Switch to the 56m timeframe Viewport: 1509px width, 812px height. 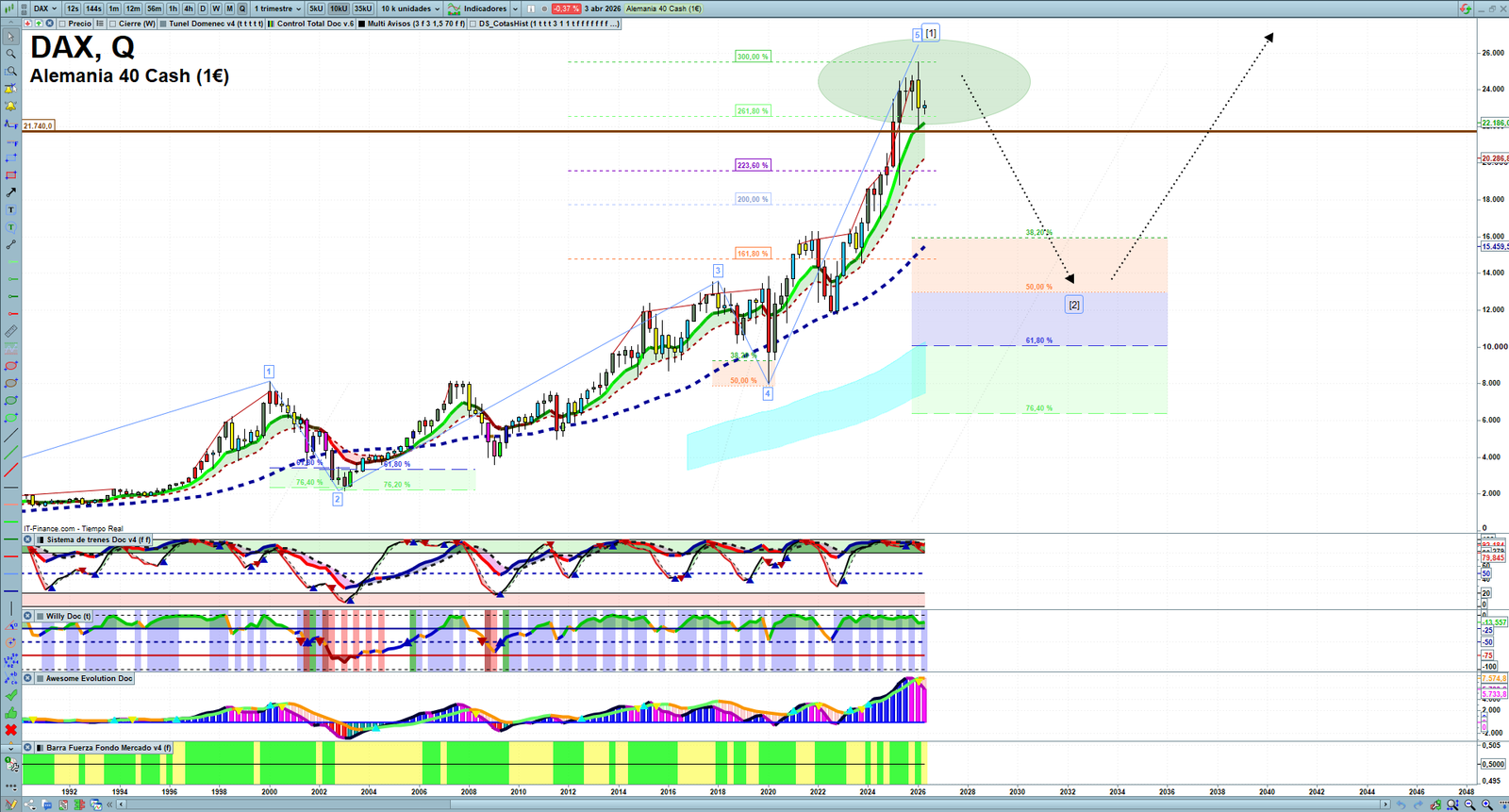155,8
